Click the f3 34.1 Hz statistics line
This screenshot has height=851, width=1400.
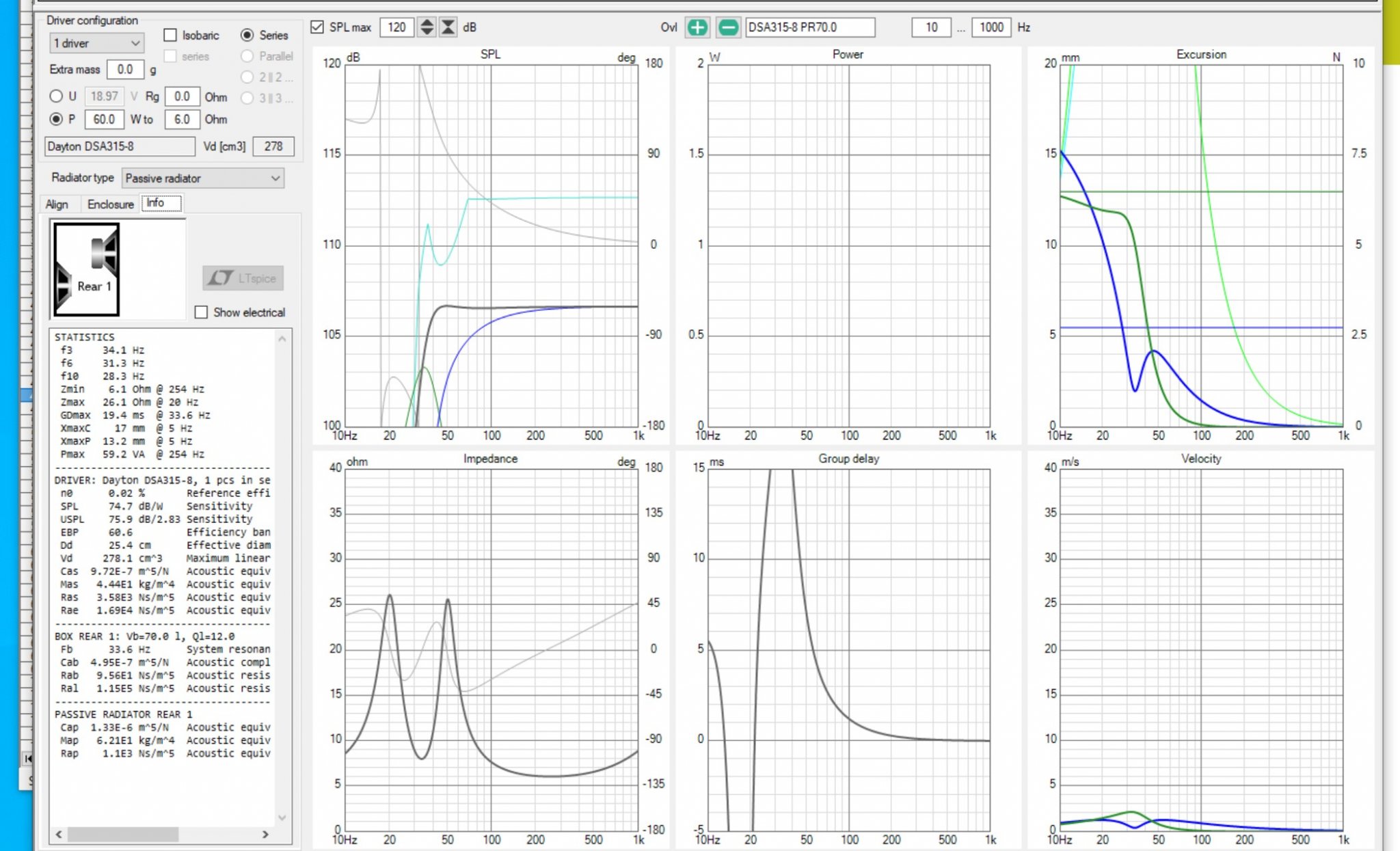102,350
